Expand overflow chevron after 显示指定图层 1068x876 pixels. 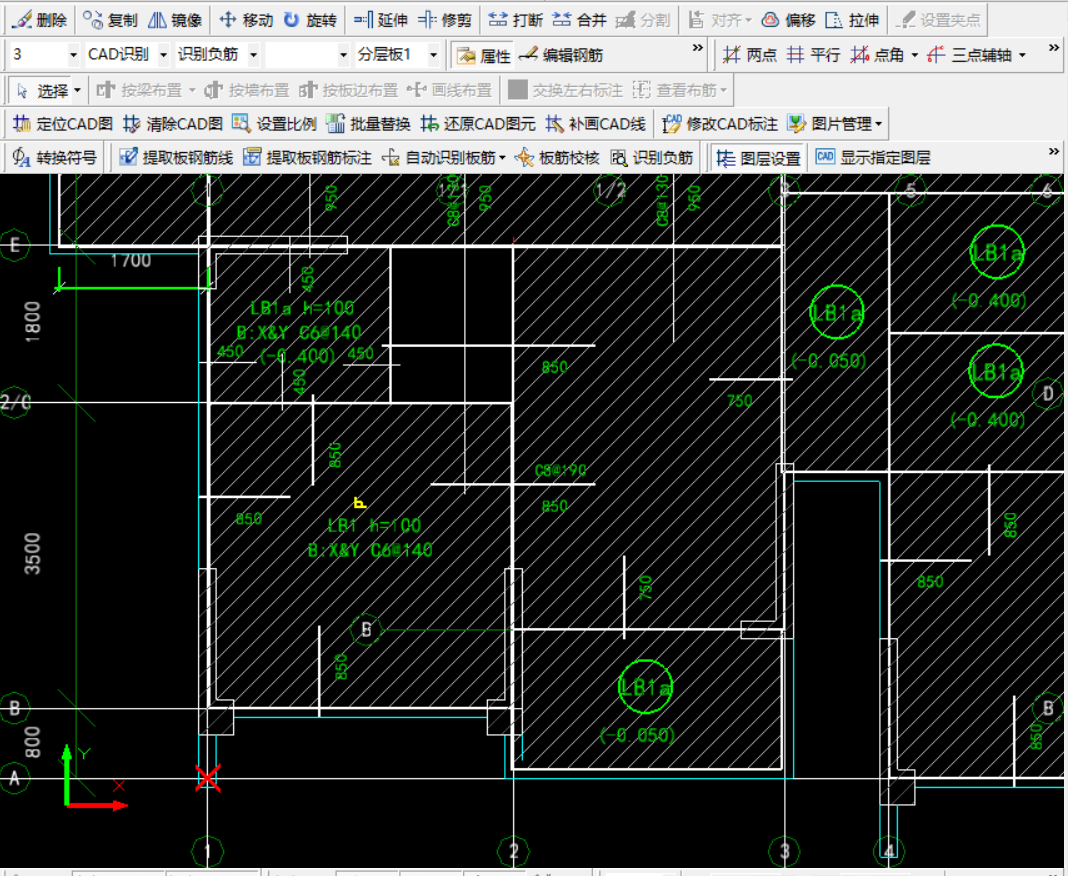(x=1054, y=151)
